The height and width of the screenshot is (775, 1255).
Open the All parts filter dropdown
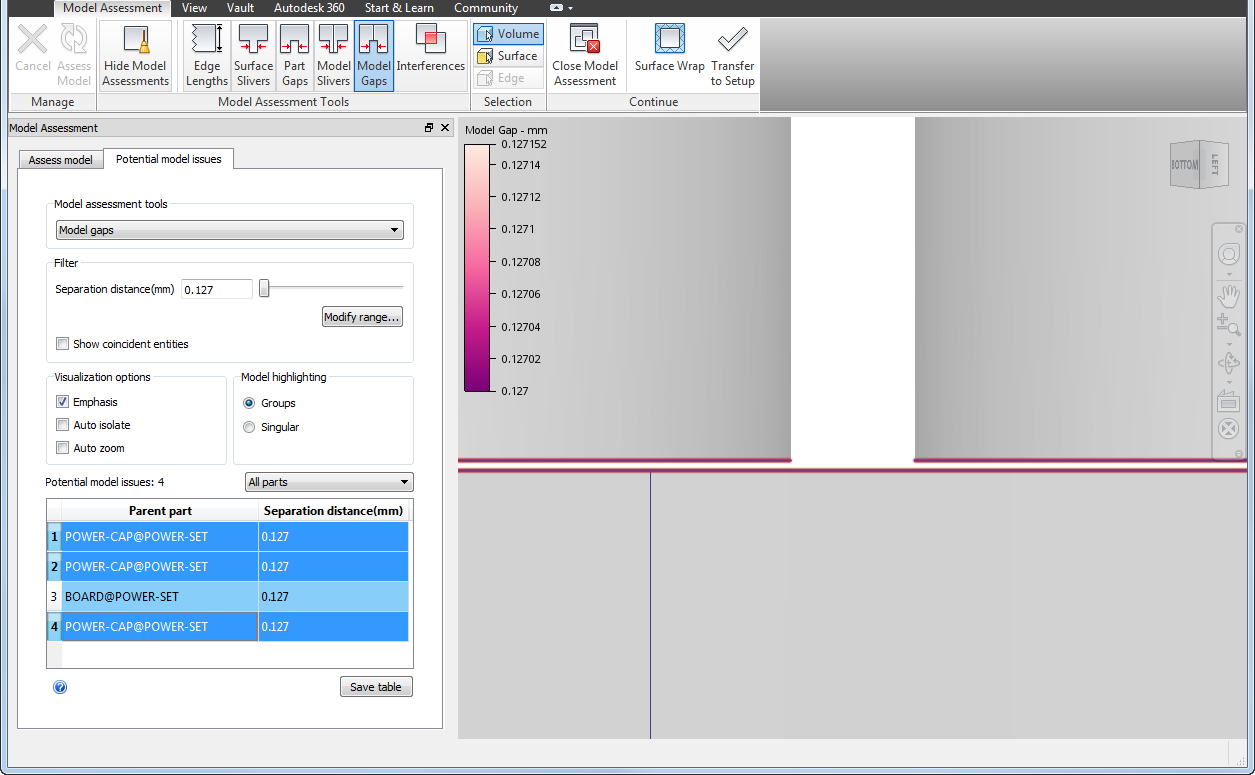tap(329, 482)
